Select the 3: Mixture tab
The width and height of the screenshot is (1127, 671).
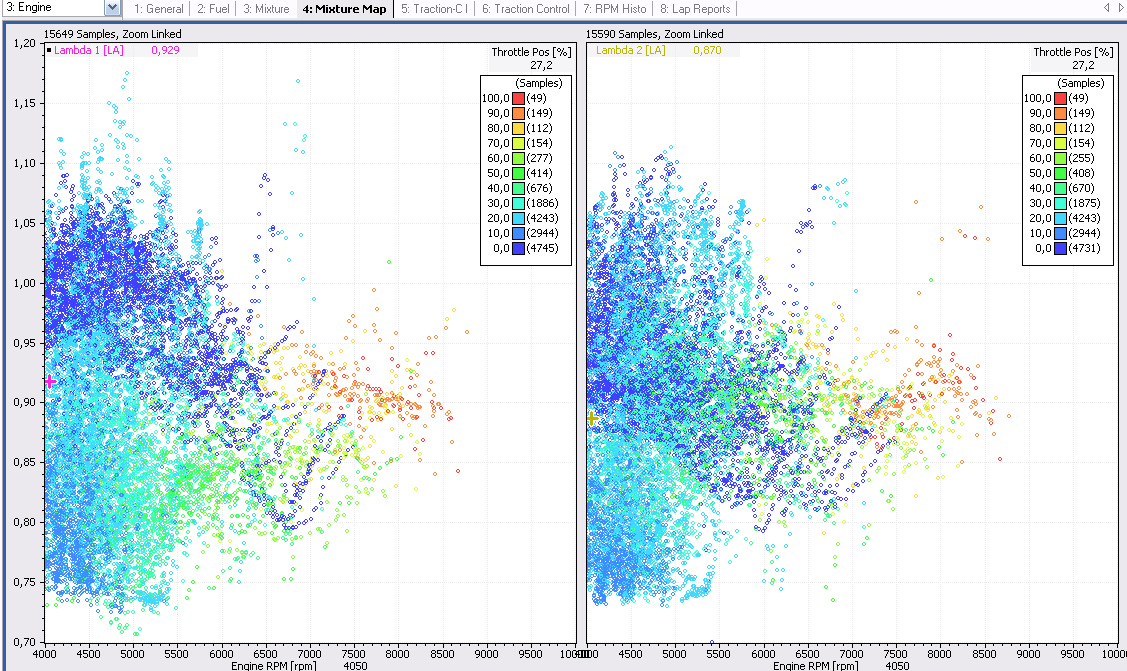266,9
